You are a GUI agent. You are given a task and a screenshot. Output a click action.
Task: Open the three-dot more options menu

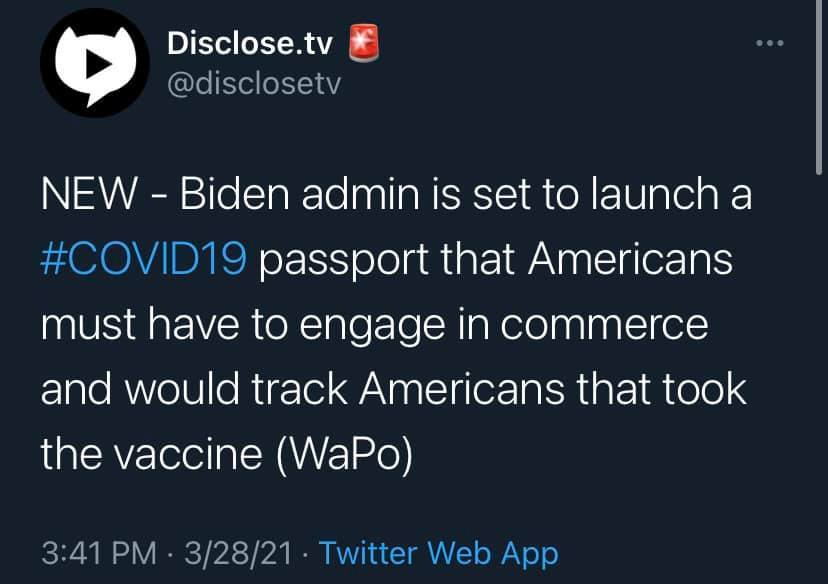tap(769, 43)
